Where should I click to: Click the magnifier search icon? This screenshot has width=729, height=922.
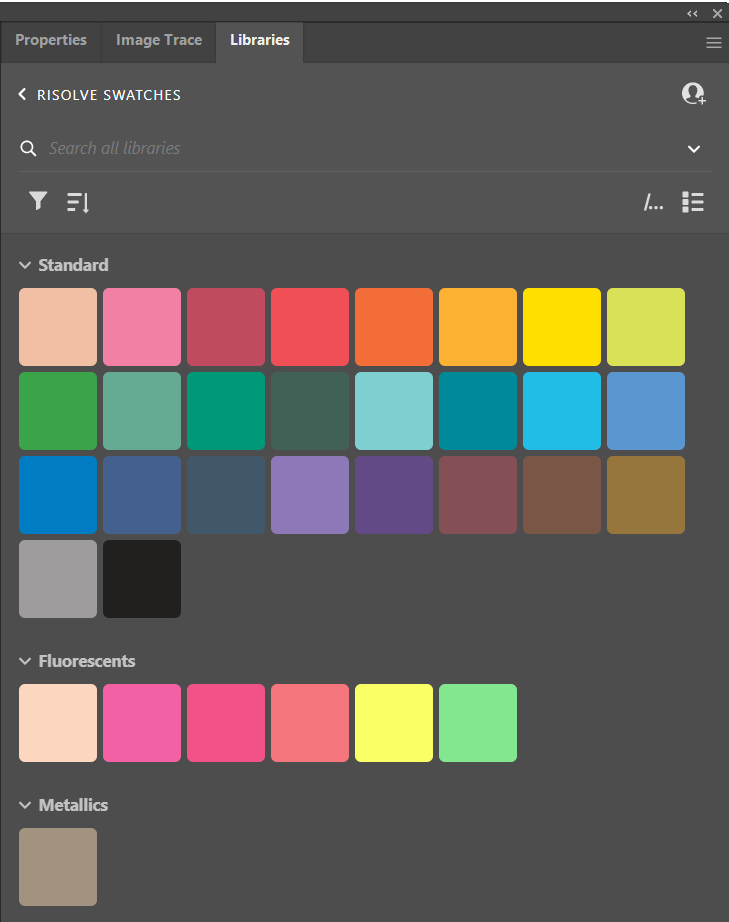pyautogui.click(x=28, y=149)
